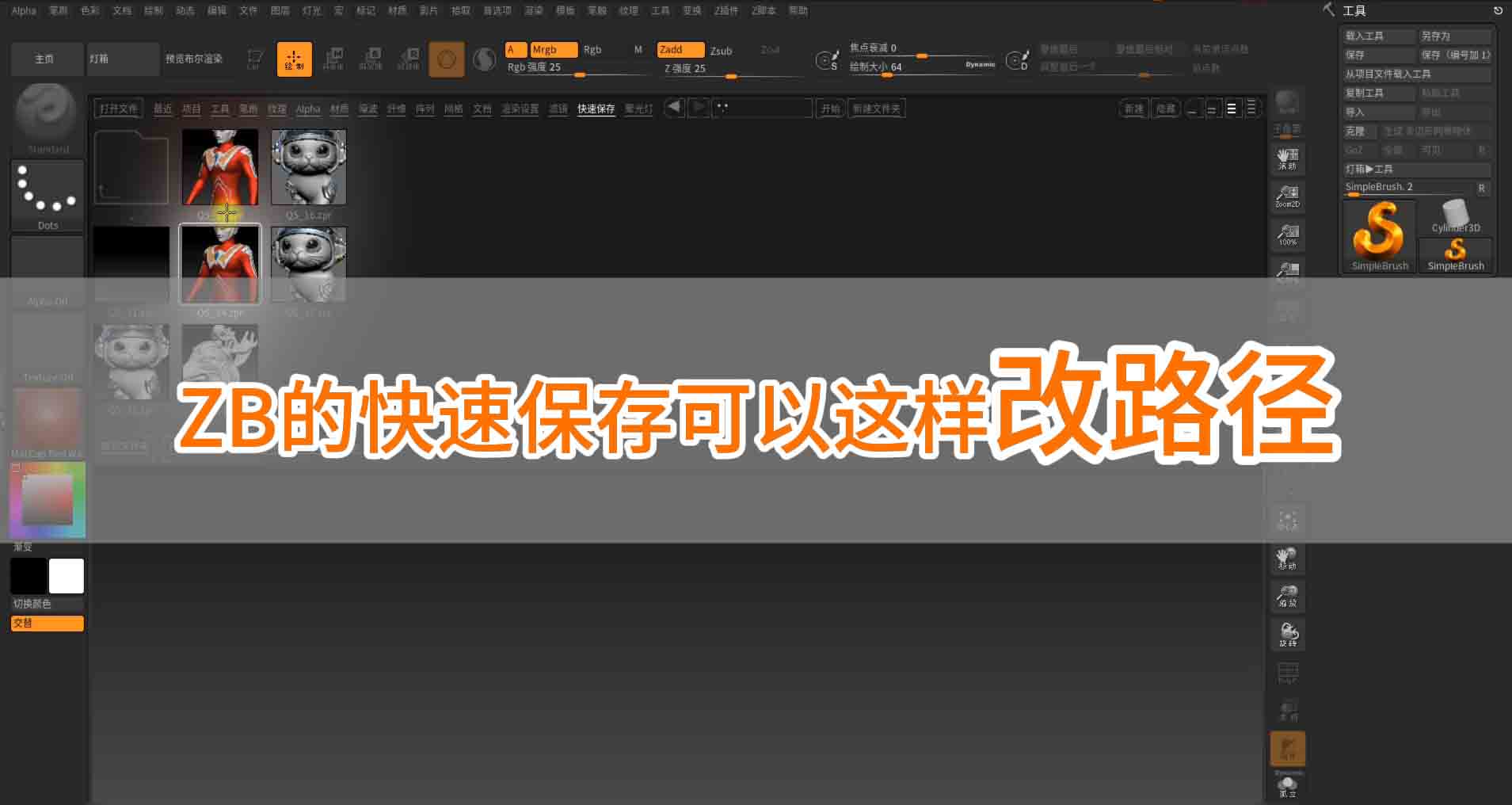The image size is (1512, 805).
Task: Enable the Zsub sculpt mode
Action: tap(721, 51)
